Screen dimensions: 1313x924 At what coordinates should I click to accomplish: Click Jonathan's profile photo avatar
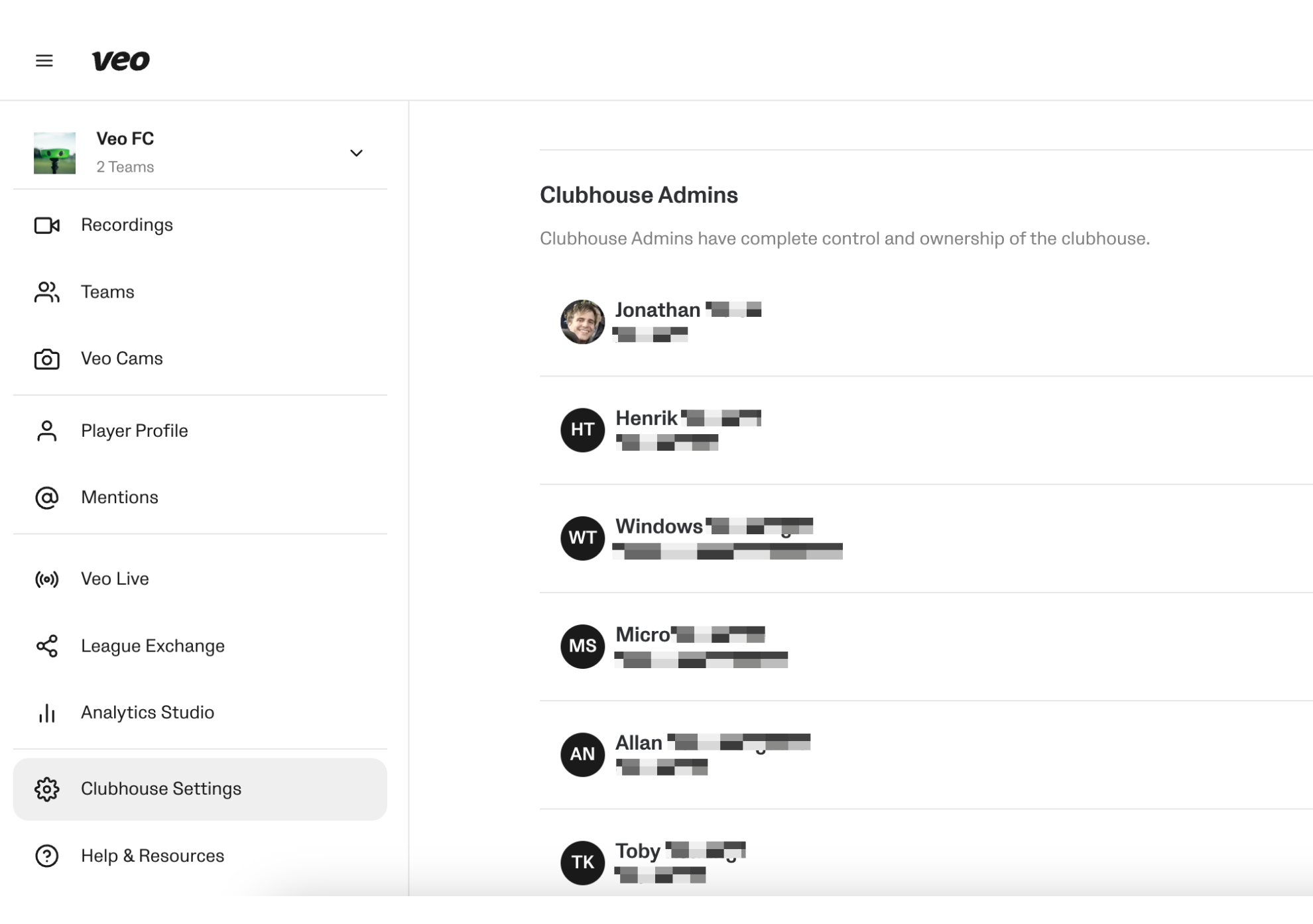582,322
